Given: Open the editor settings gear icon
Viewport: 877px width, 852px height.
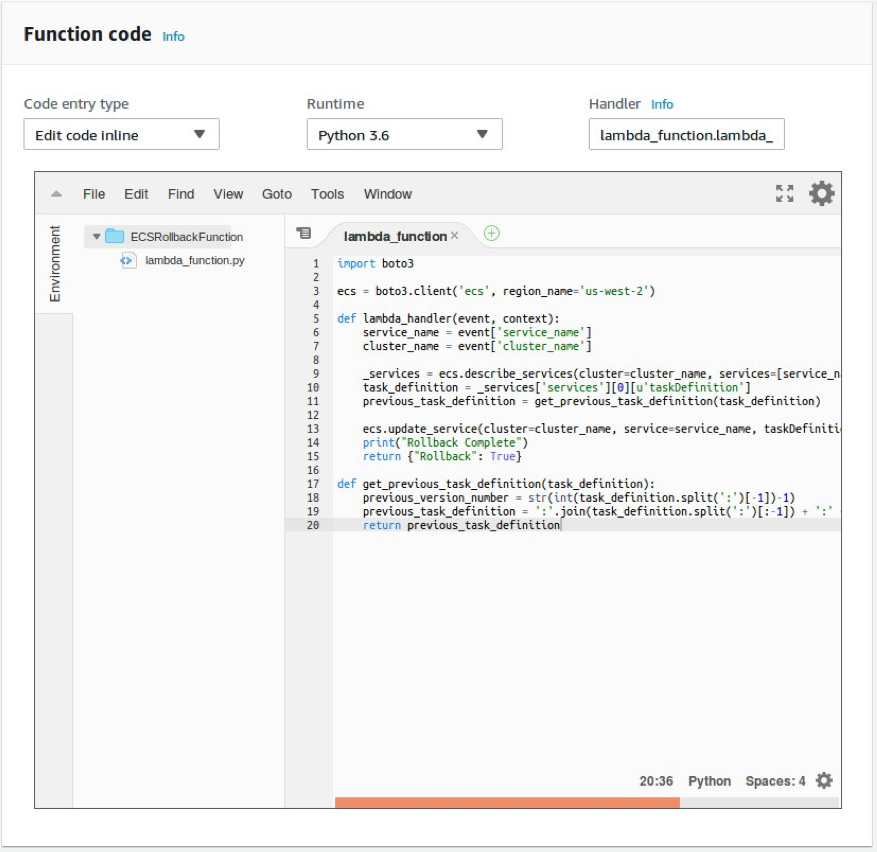Looking at the screenshot, I should [x=822, y=194].
